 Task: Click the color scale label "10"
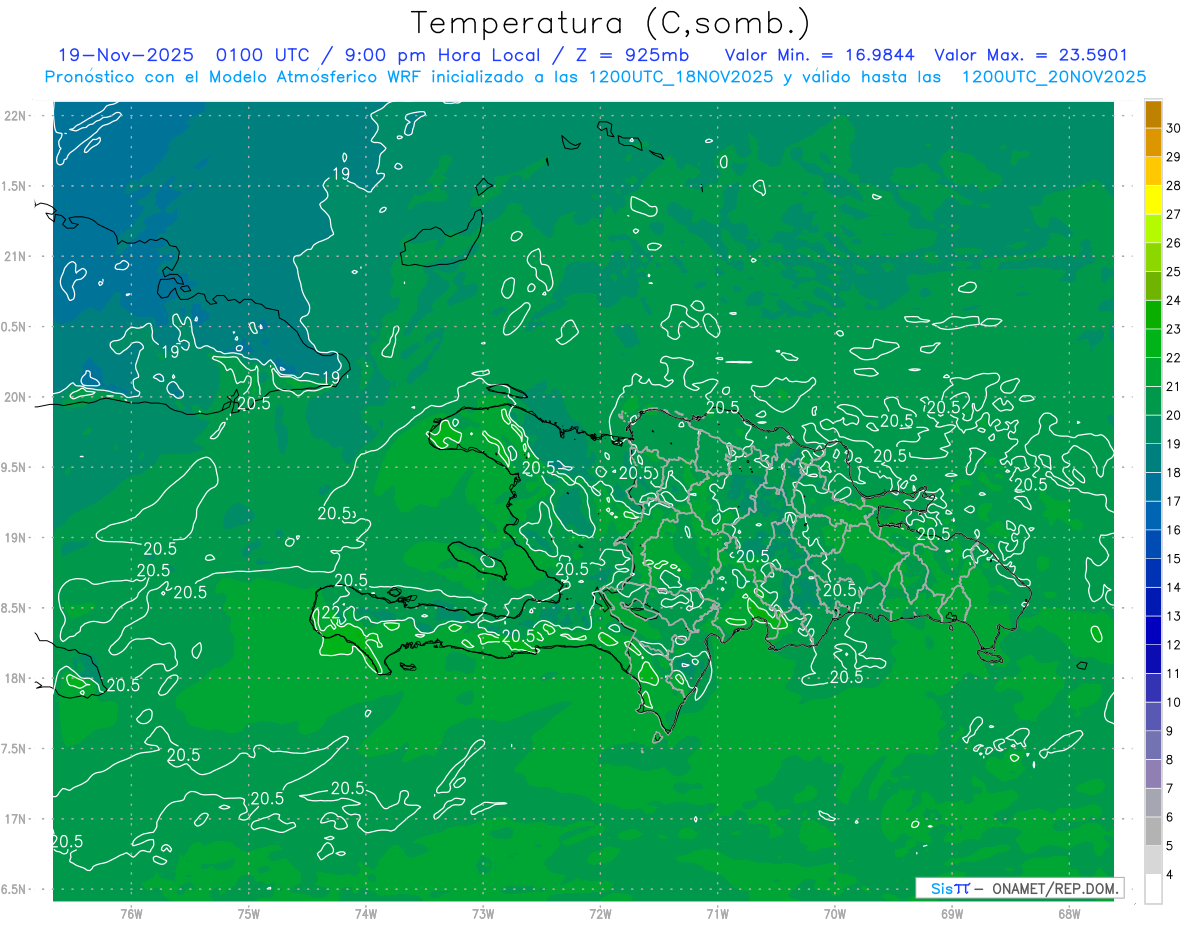click(x=1173, y=702)
